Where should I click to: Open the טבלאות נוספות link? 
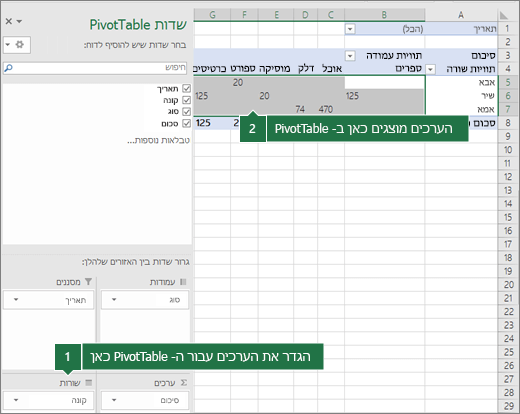tap(158, 140)
